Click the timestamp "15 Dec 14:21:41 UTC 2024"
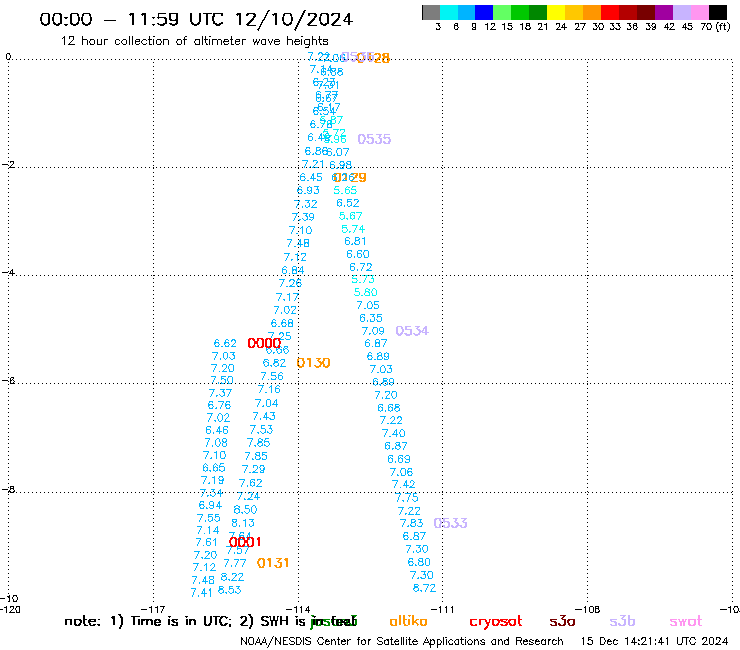740x650 pixels. pos(654,642)
